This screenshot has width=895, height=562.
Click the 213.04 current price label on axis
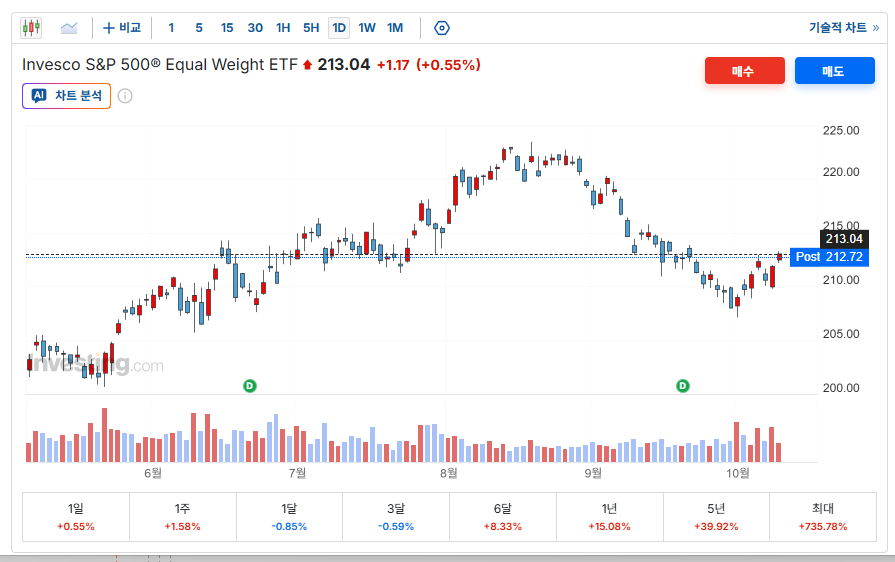pyautogui.click(x=844, y=239)
